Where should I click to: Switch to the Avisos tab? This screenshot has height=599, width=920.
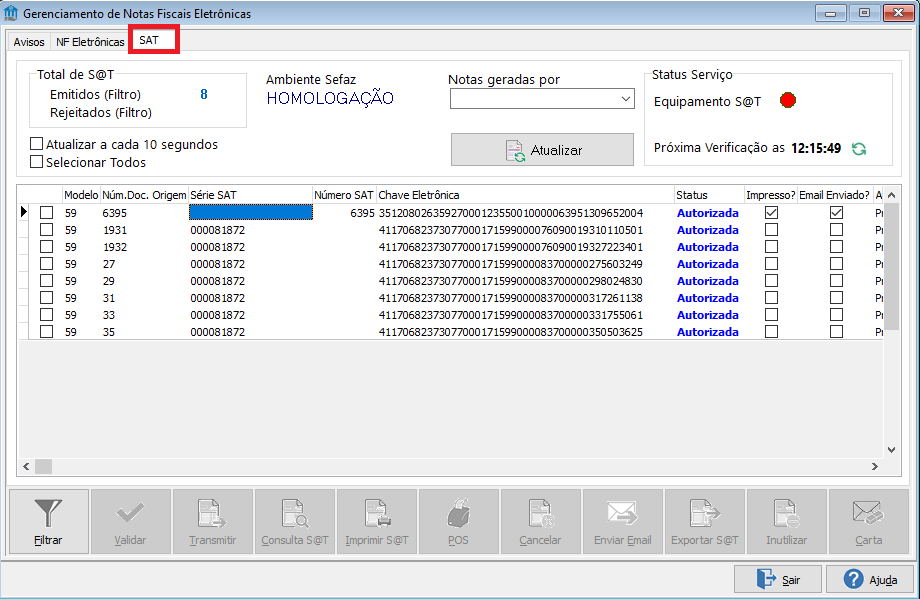tap(29, 42)
